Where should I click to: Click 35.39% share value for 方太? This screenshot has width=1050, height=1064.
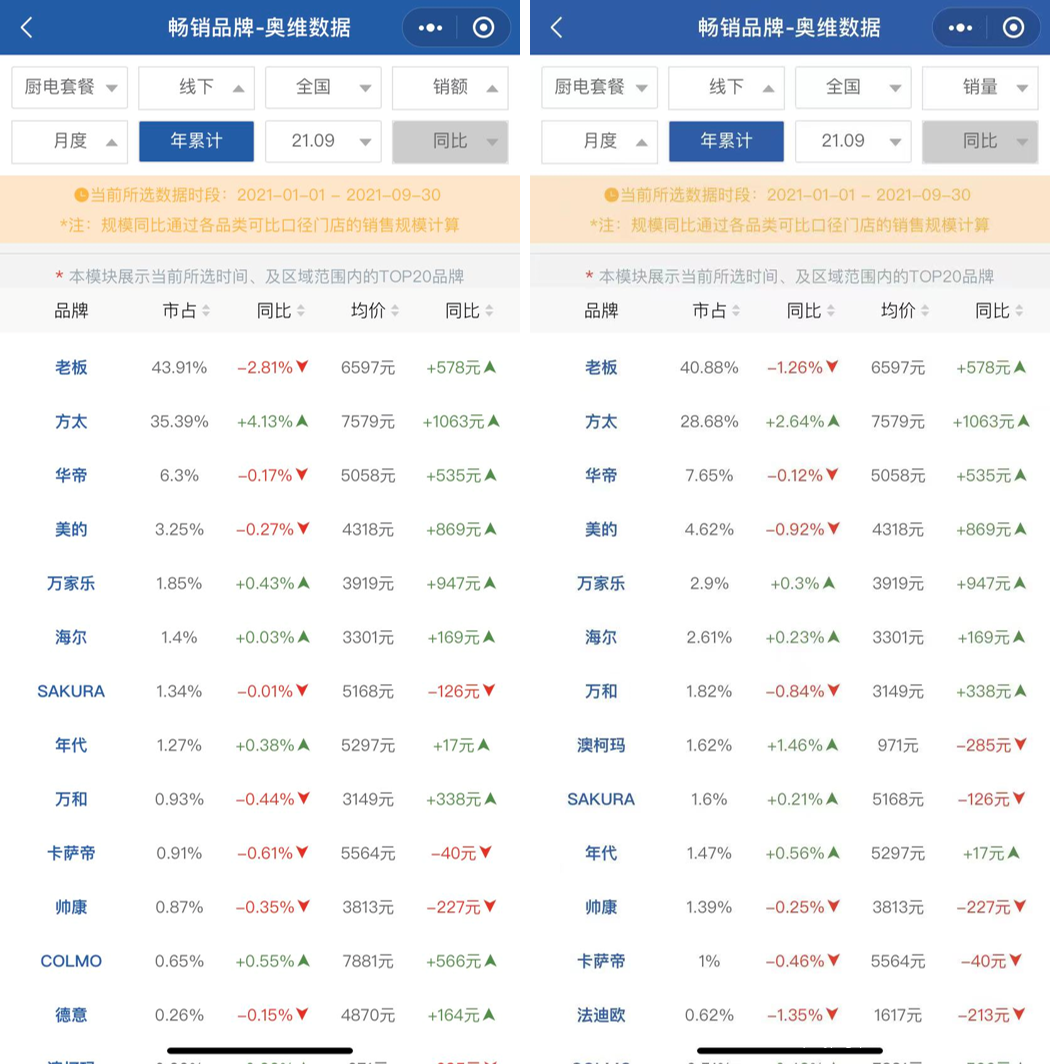(x=179, y=421)
